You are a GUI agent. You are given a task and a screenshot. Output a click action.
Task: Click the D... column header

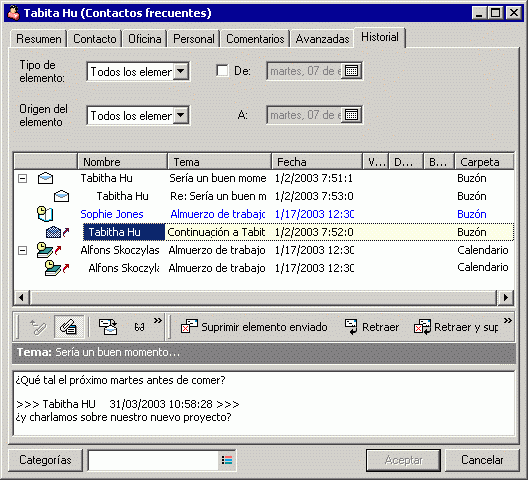click(x=406, y=162)
